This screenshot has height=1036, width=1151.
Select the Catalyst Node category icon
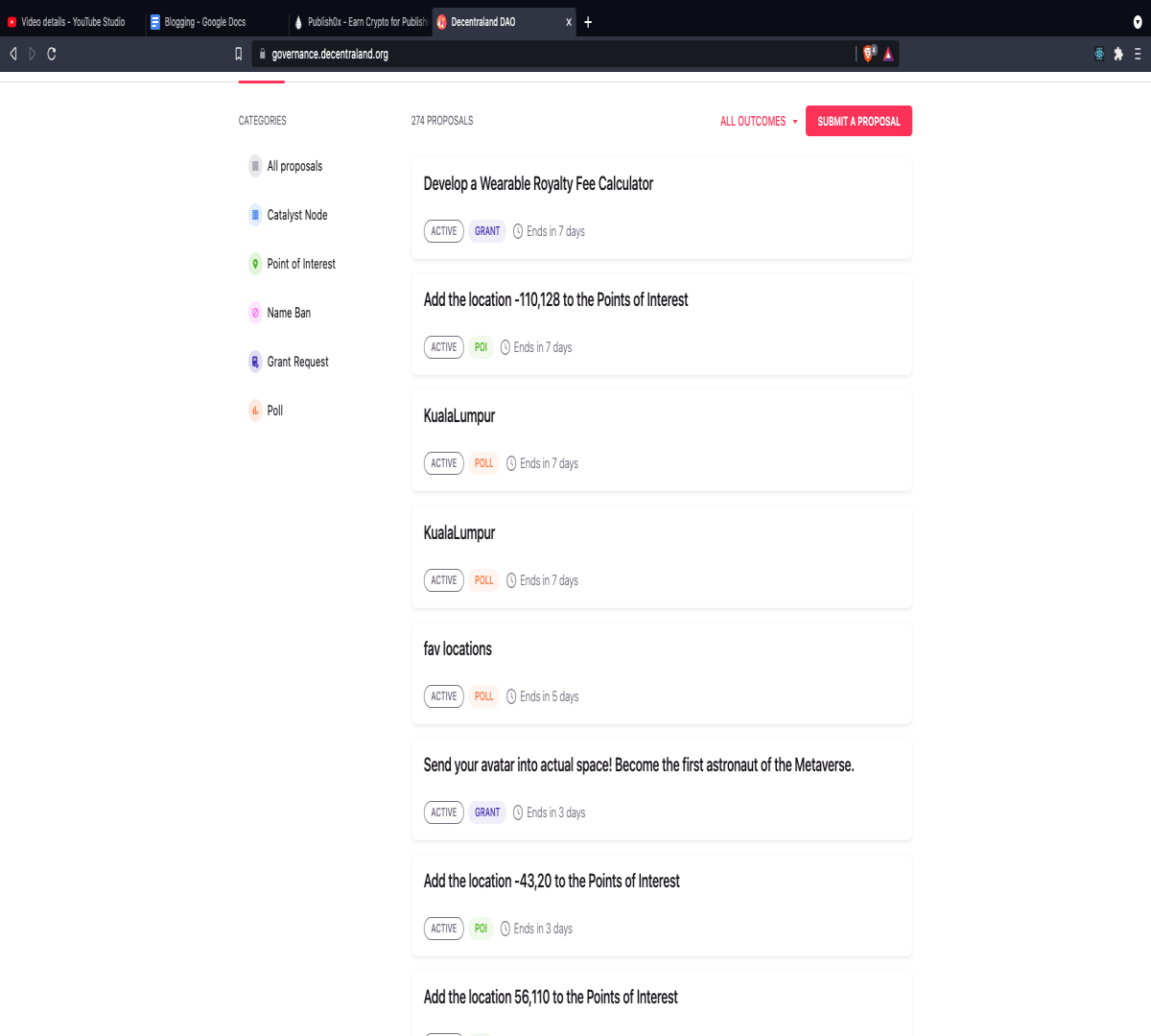(x=255, y=215)
